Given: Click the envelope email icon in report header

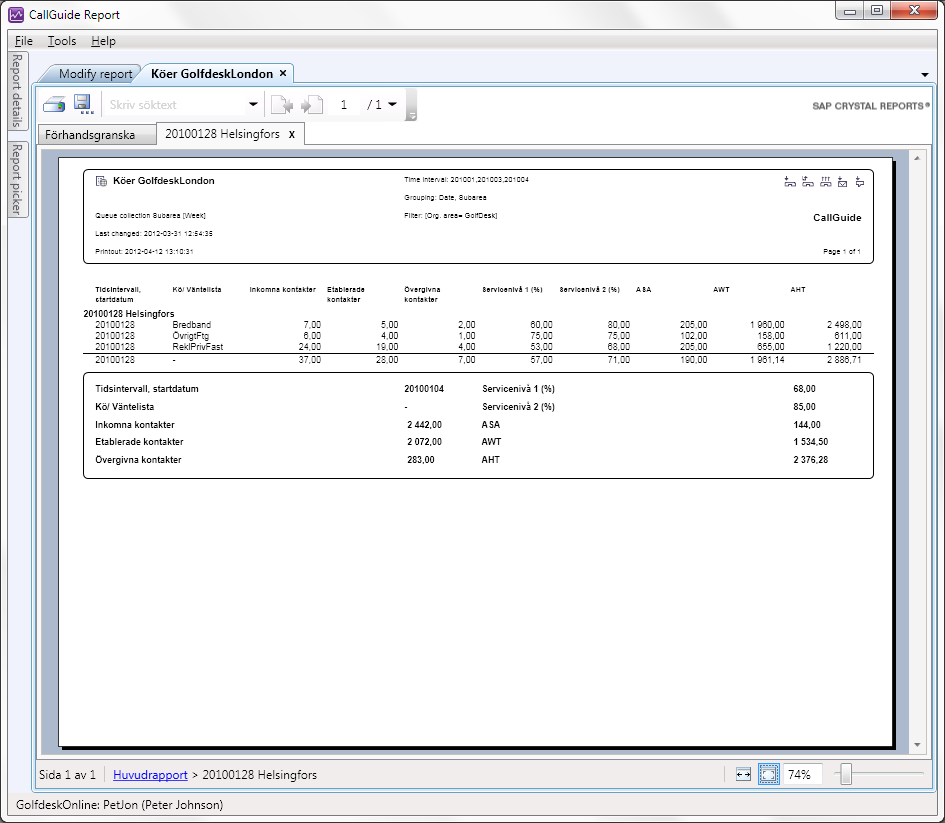Looking at the screenshot, I should pyautogui.click(x=842, y=182).
